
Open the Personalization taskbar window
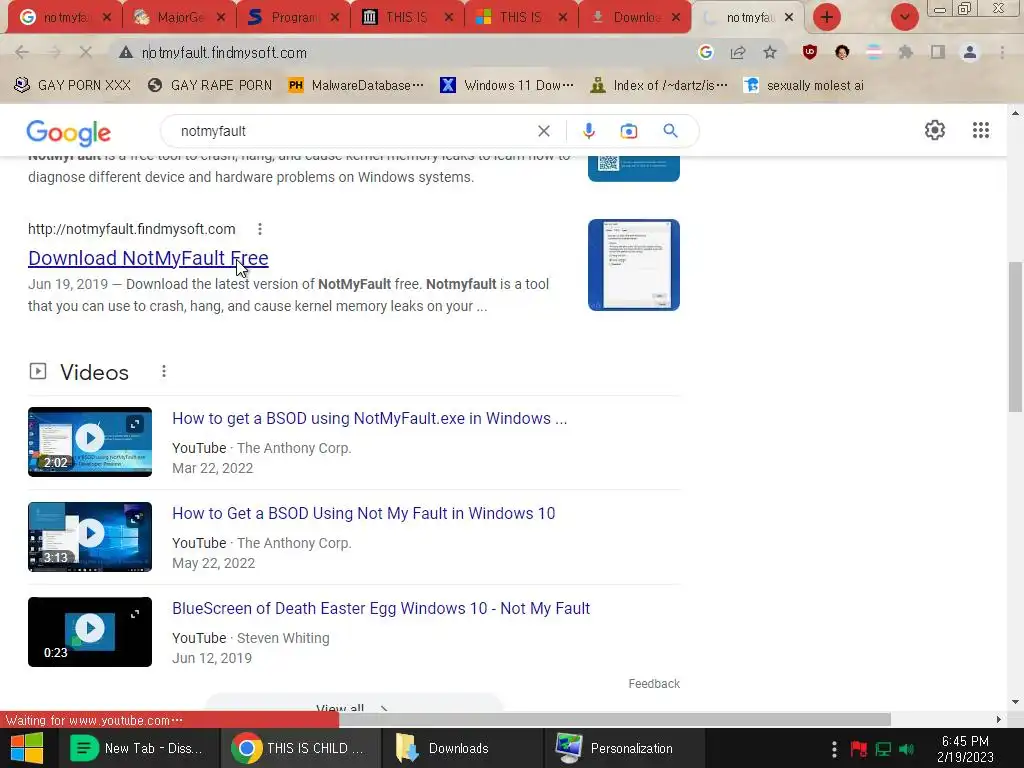(622, 748)
